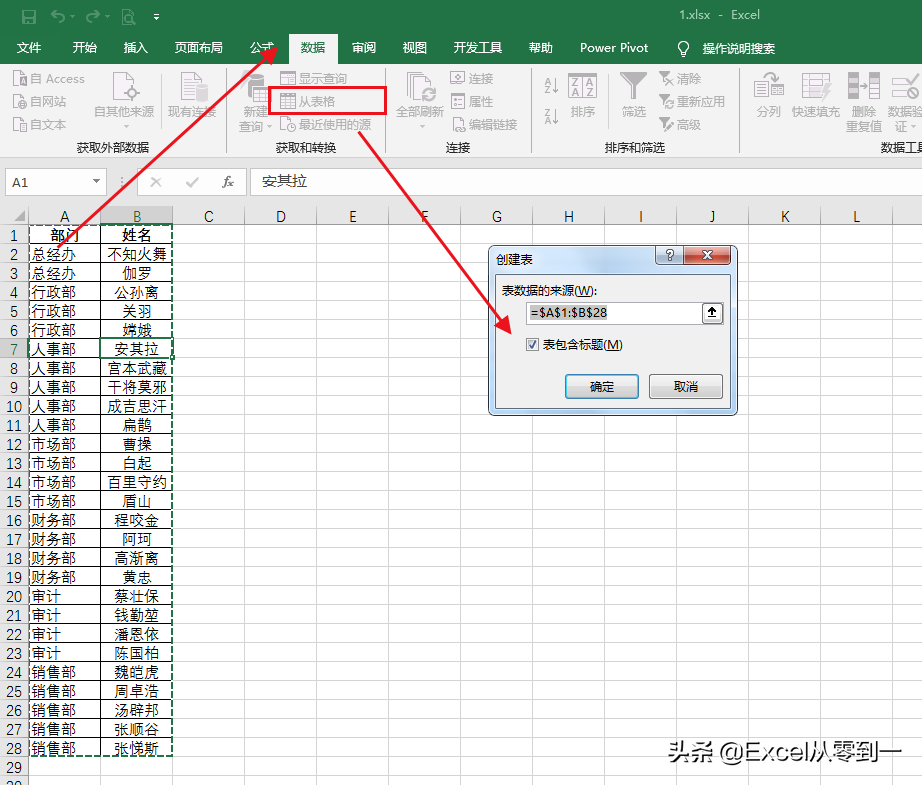Select cell containing 成吉思汗
This screenshot has height=785, width=922.
tap(136, 406)
